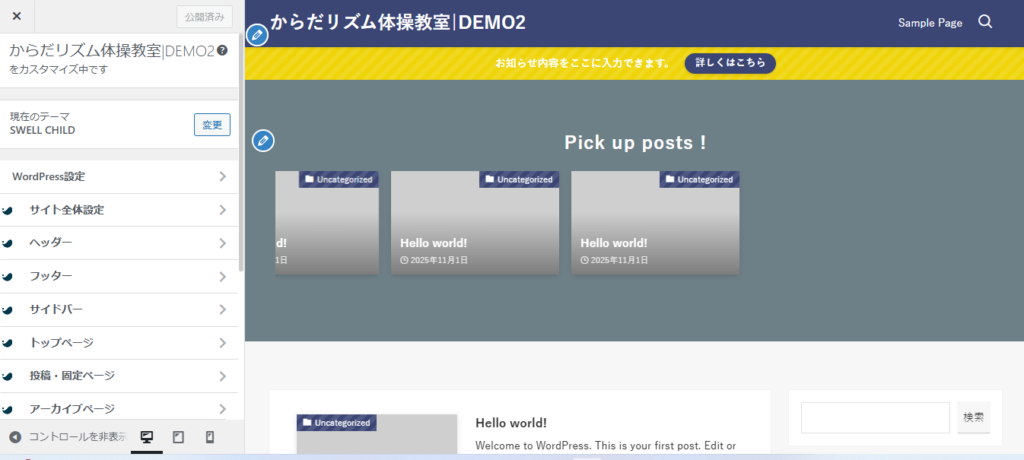Expand the トップページ chevron
Viewport: 1024px width, 460px height.
click(223, 343)
